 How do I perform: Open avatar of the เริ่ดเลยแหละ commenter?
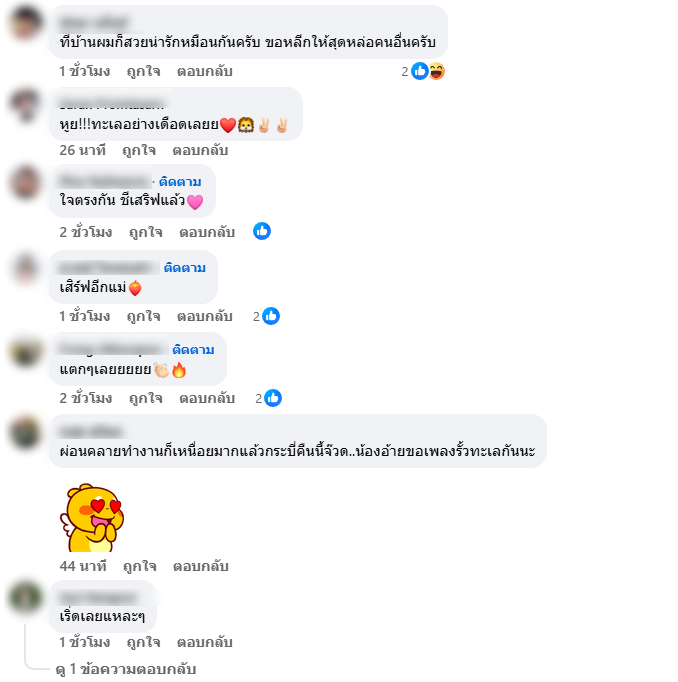pos(25,597)
